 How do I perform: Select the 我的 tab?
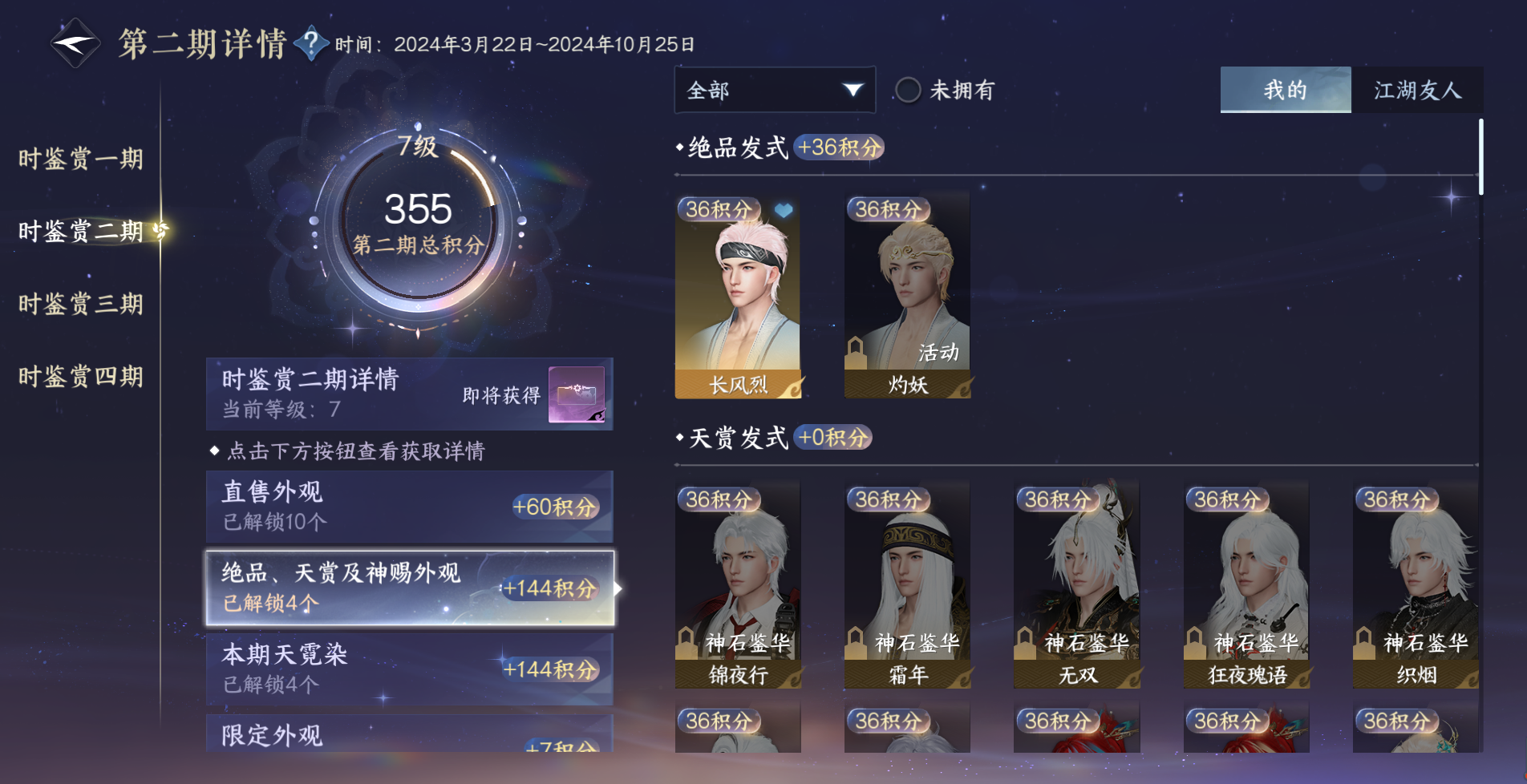(1286, 90)
